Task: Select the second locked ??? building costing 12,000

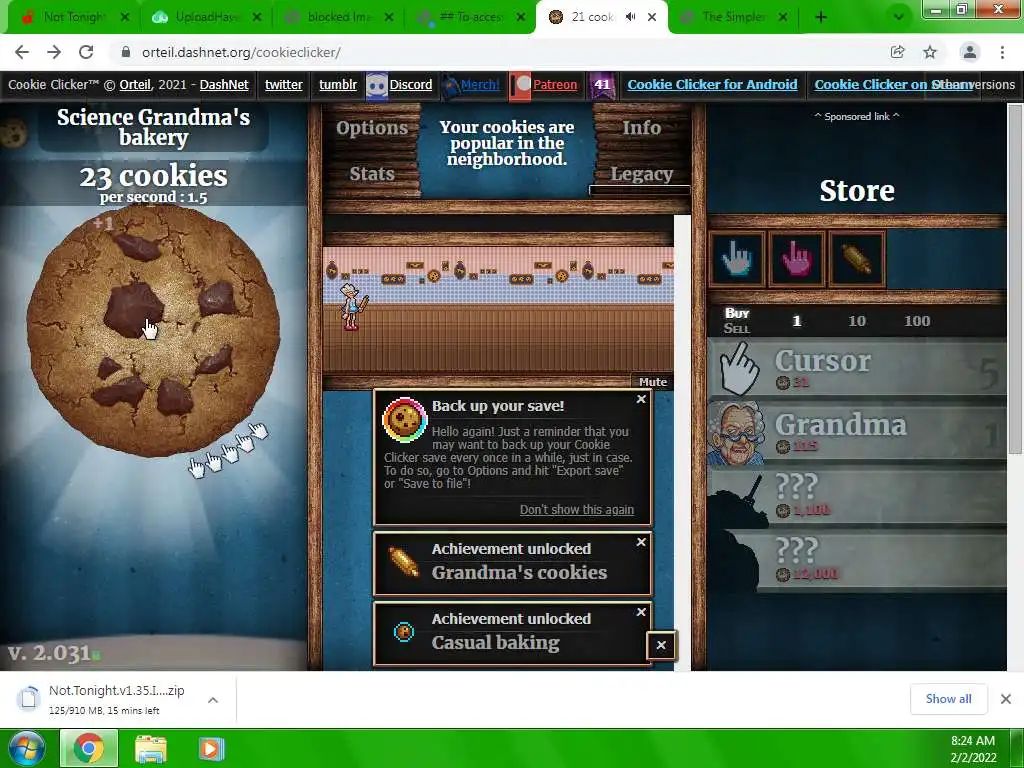Action: click(x=857, y=560)
